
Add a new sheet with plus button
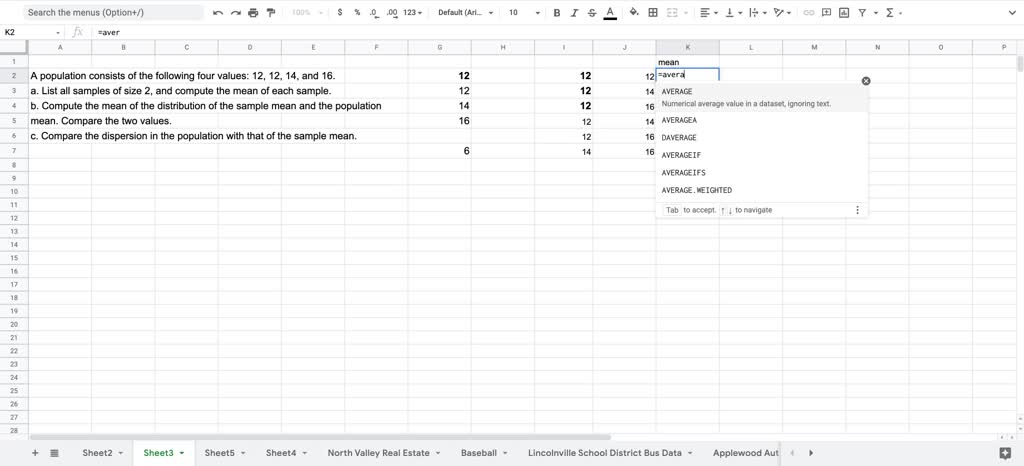[35, 453]
